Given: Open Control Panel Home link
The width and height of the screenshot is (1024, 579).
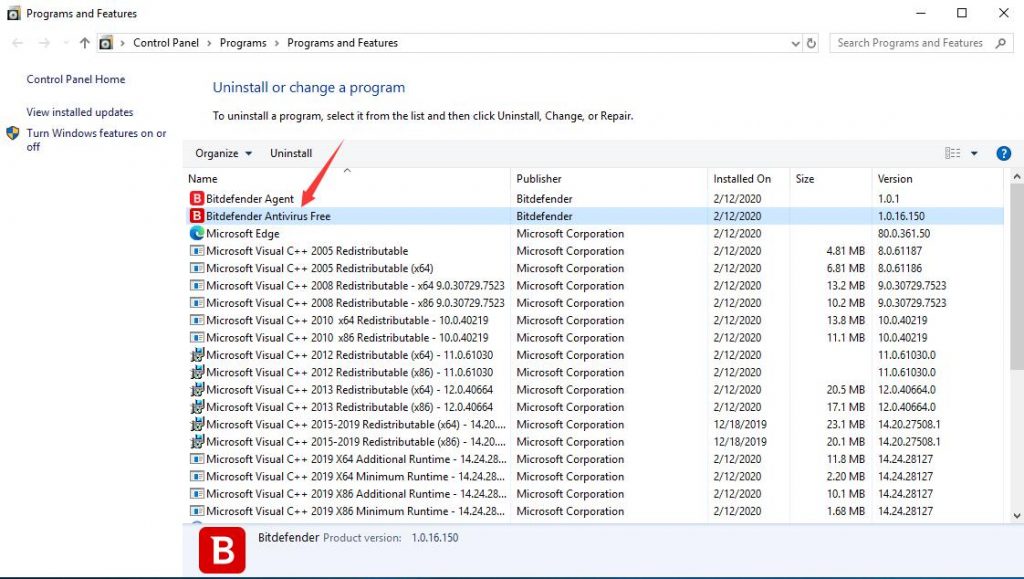Looking at the screenshot, I should (76, 79).
